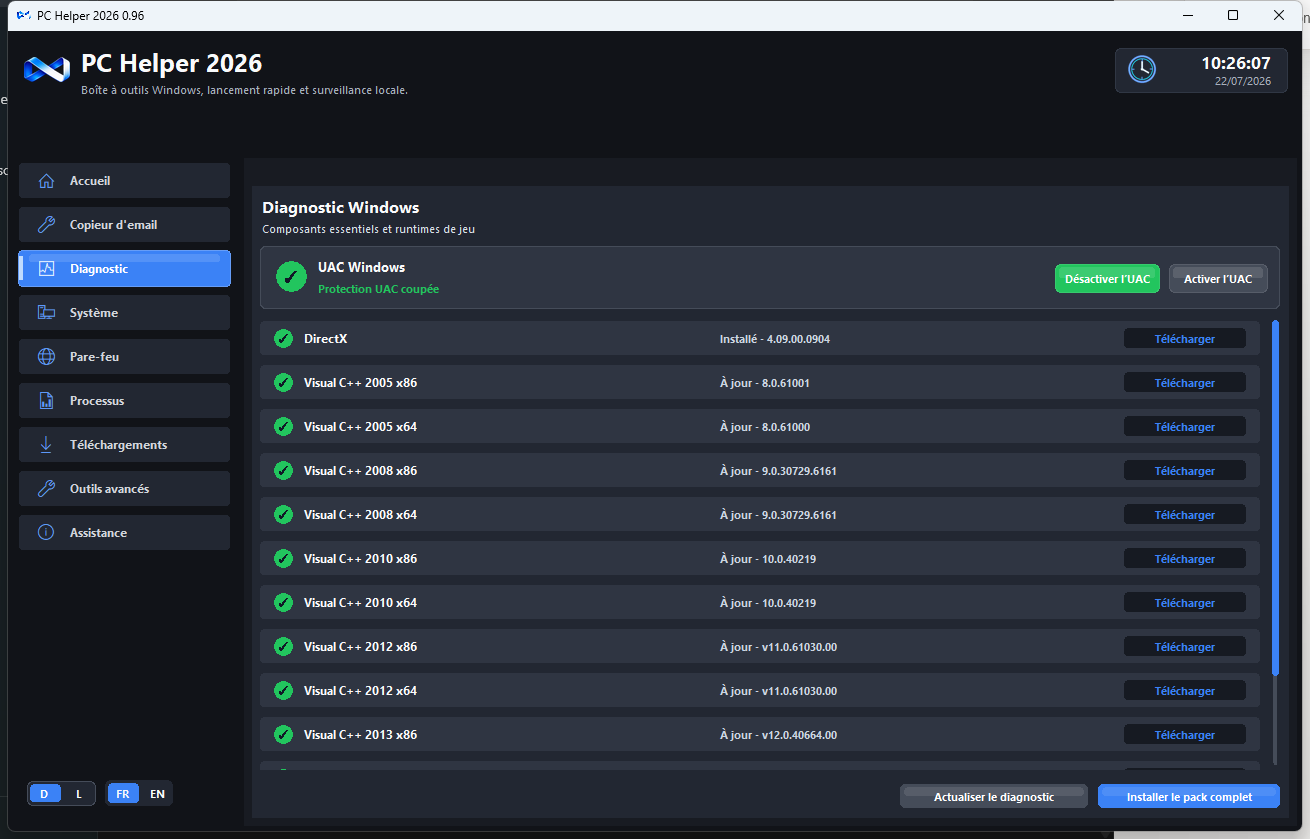The image size is (1310, 839).
Task: Click Télécharger for Visual C++ 2013 x86
Action: (1185, 735)
